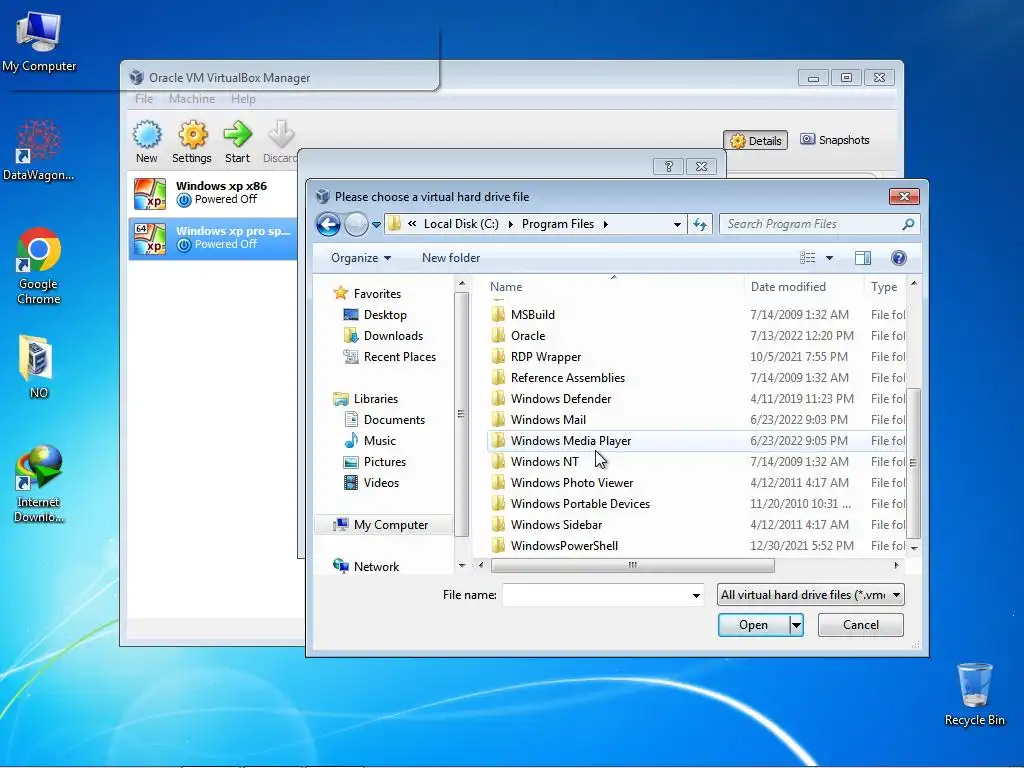Open the address bar history dropdown
The image size is (1024, 768).
coord(677,225)
